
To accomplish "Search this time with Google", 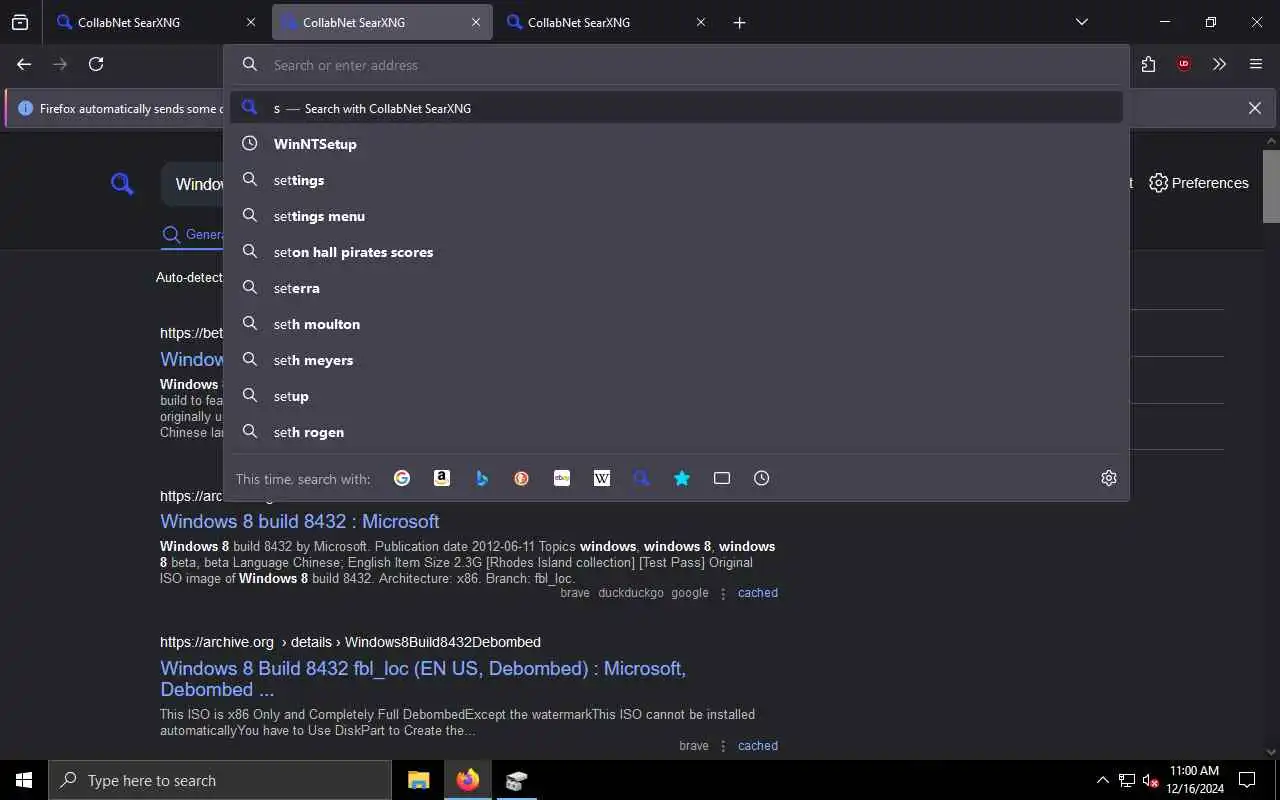I will (x=402, y=478).
